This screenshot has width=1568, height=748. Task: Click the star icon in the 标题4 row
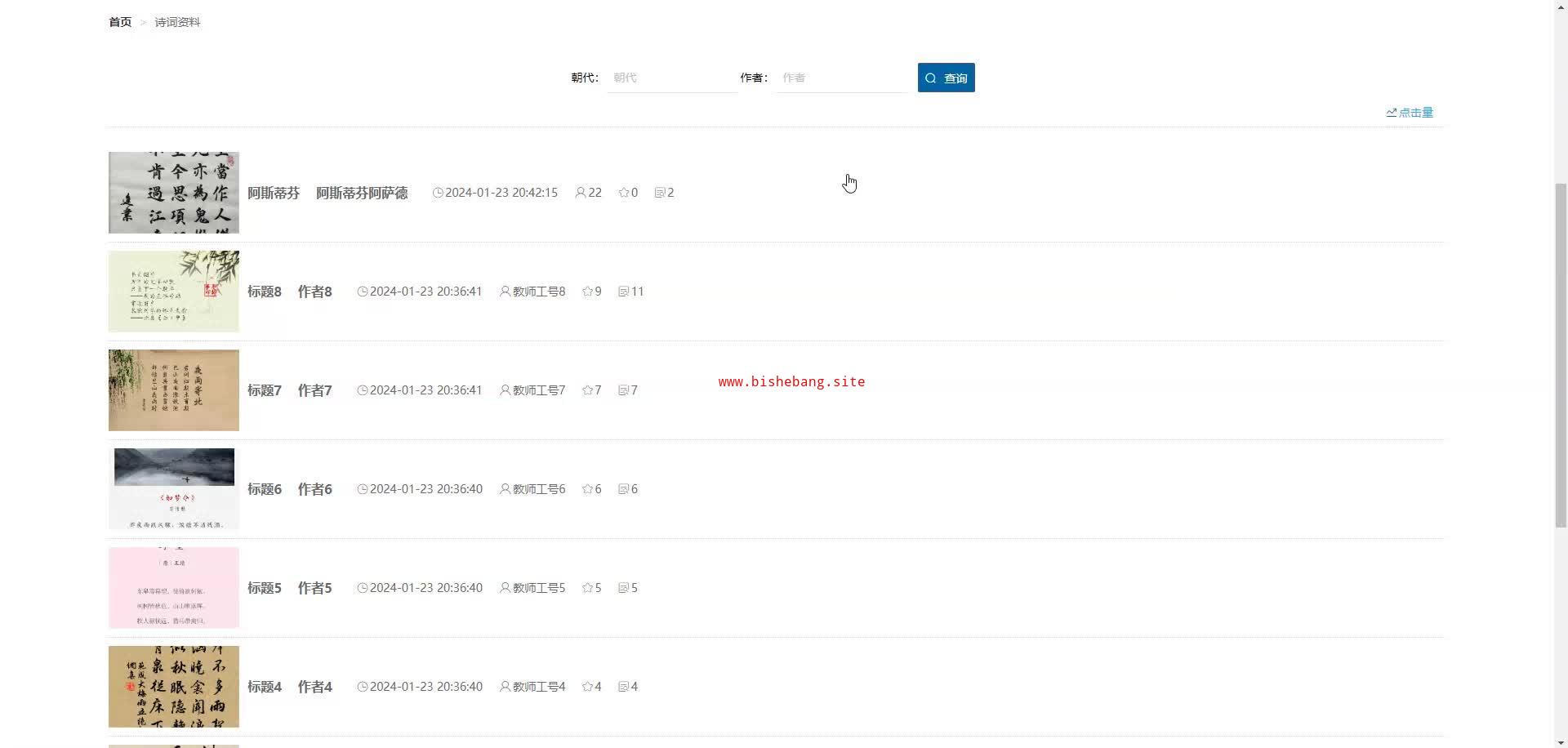click(x=587, y=687)
